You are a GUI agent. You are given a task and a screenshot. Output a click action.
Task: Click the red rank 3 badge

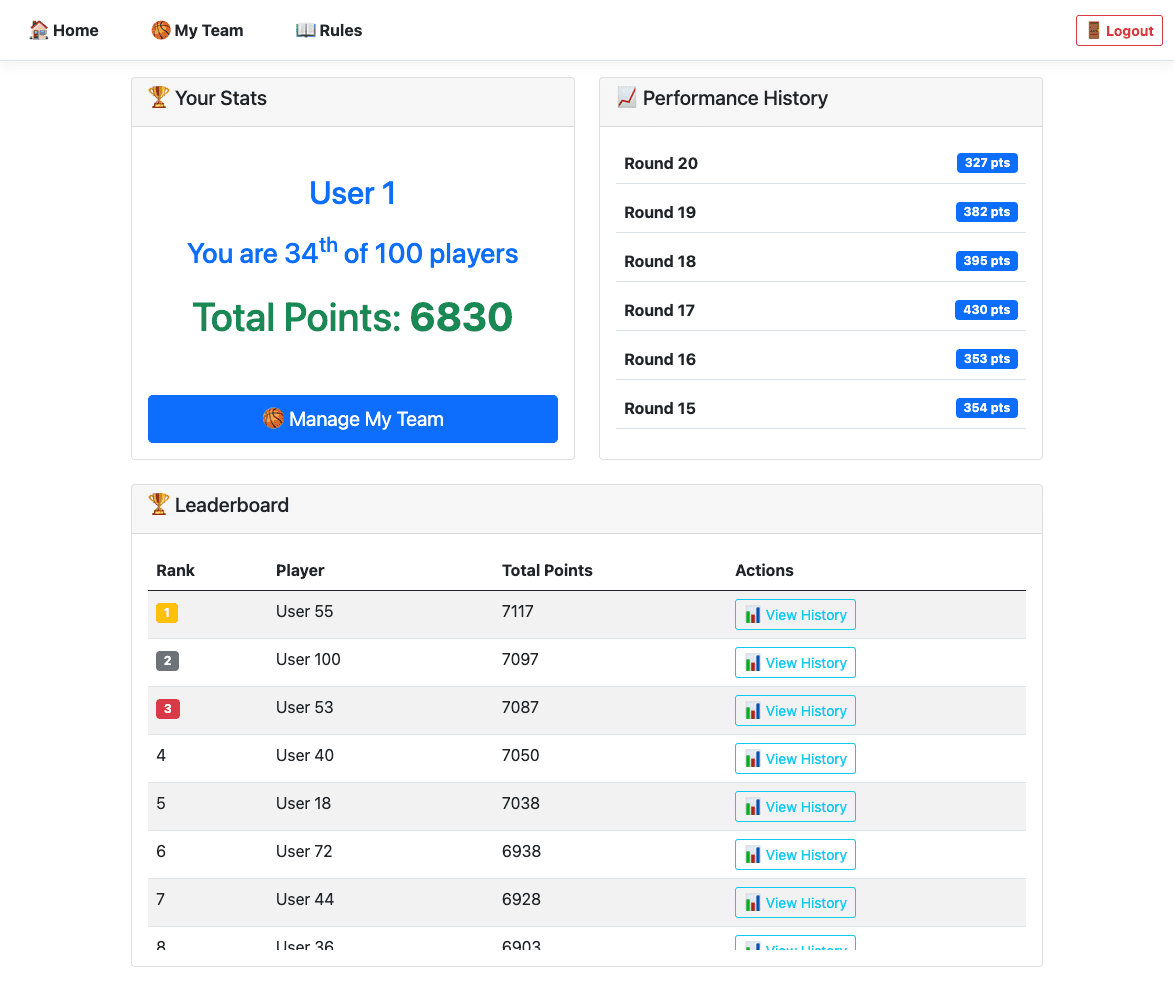[167, 708]
